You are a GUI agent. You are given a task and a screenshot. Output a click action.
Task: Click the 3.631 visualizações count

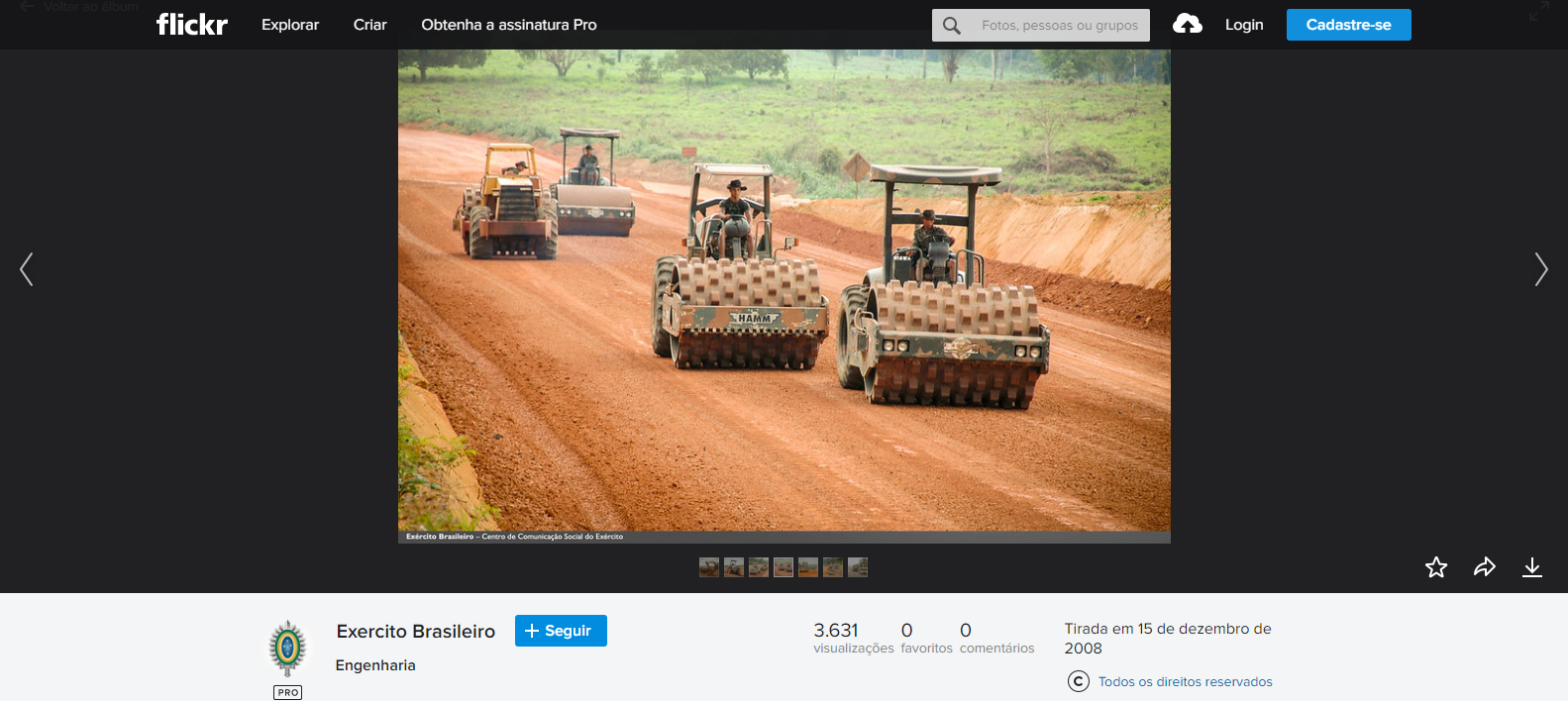(x=853, y=638)
